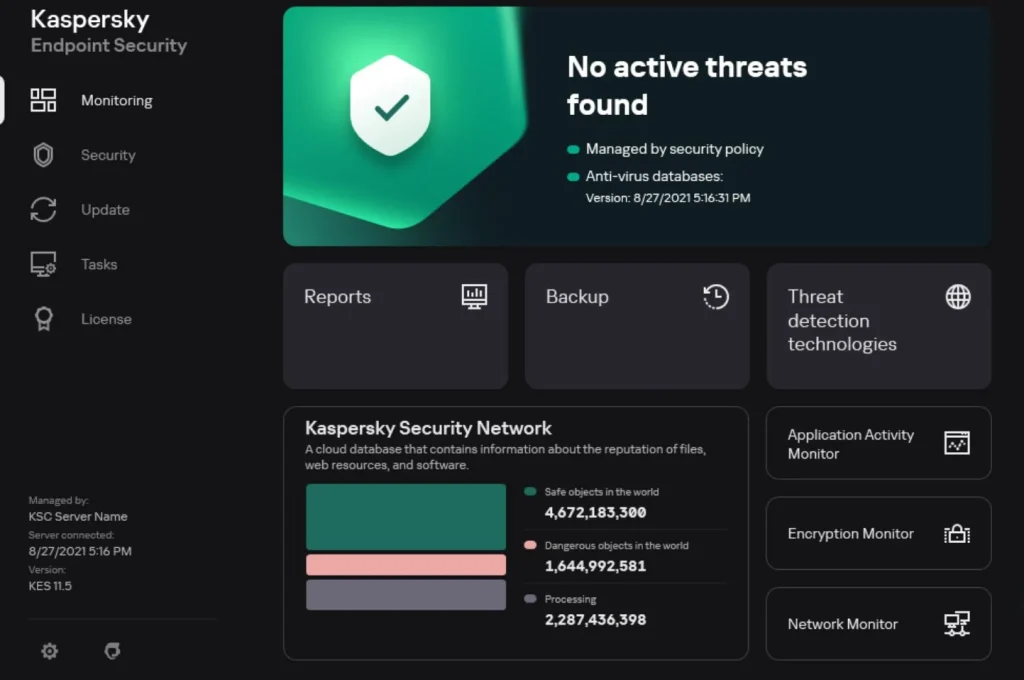Click the Encryption Monitor lock icon
Image resolution: width=1024 pixels, height=680 pixels.
tap(957, 534)
